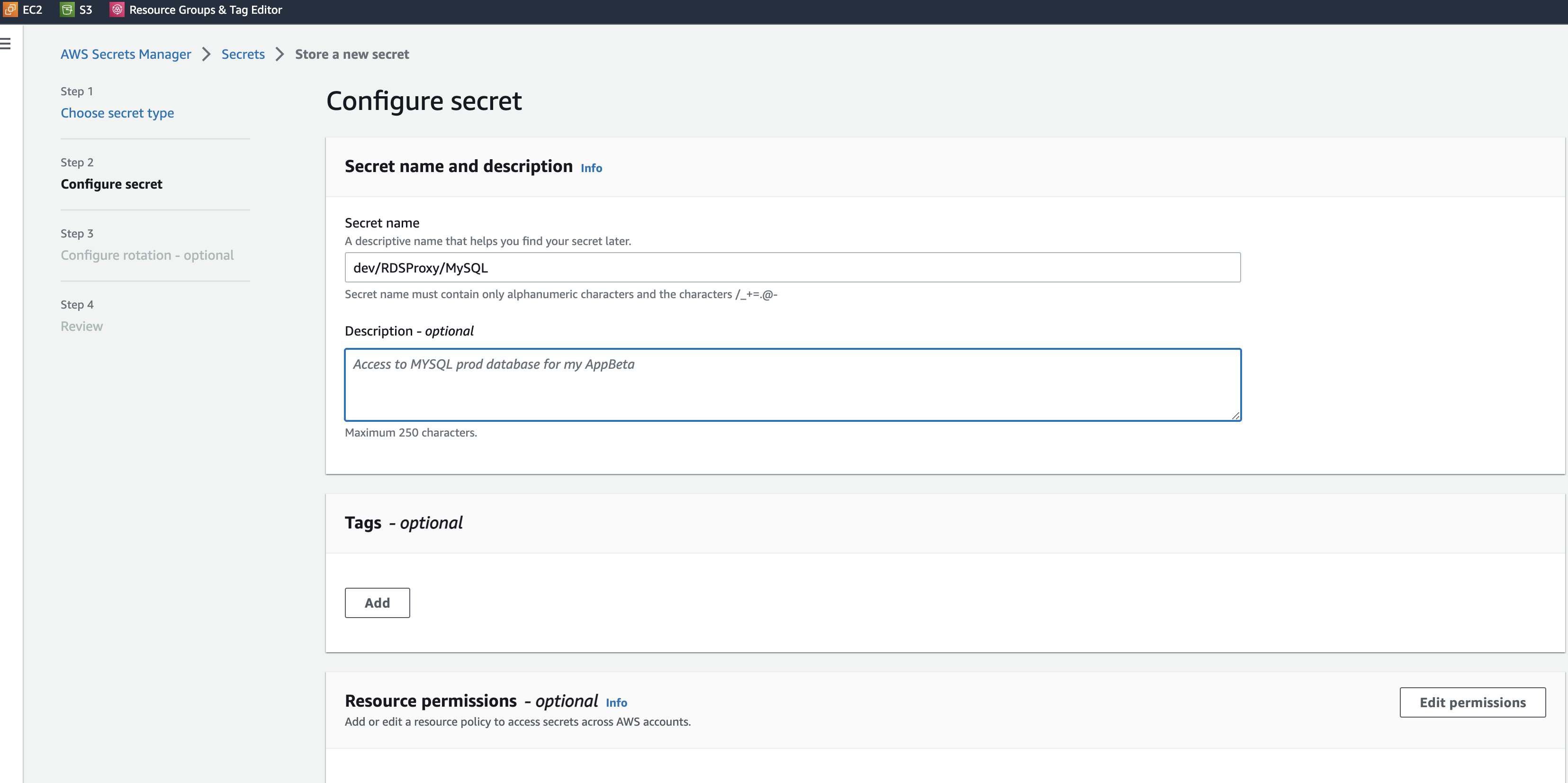Open the EC2 service shortcut icon
1568x783 pixels.
click(10, 10)
